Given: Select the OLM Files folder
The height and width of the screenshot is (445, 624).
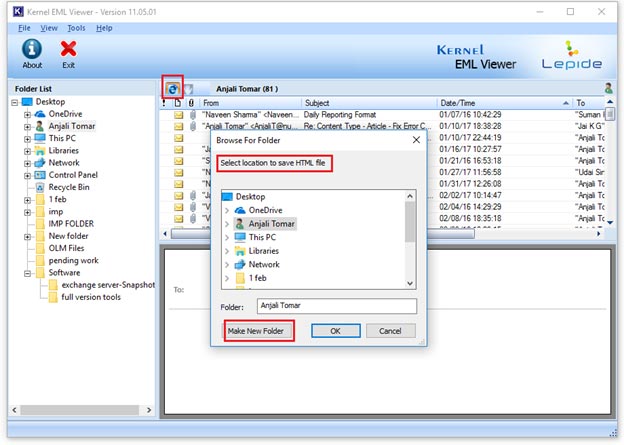Looking at the screenshot, I should coord(66,248).
